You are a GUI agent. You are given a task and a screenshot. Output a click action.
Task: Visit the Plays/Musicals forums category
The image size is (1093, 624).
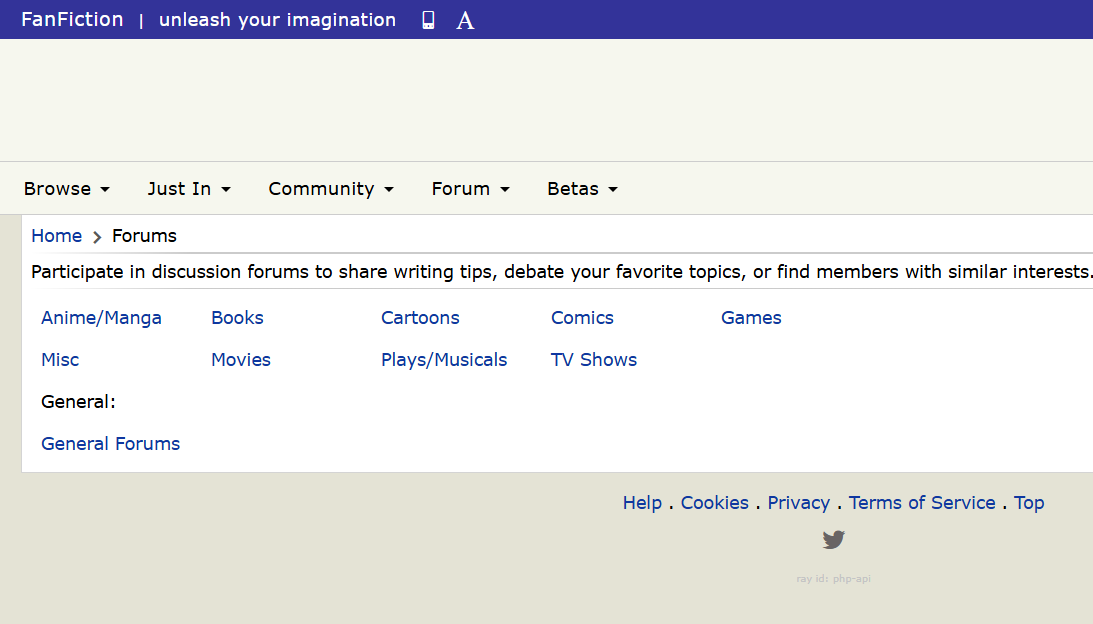(x=444, y=360)
